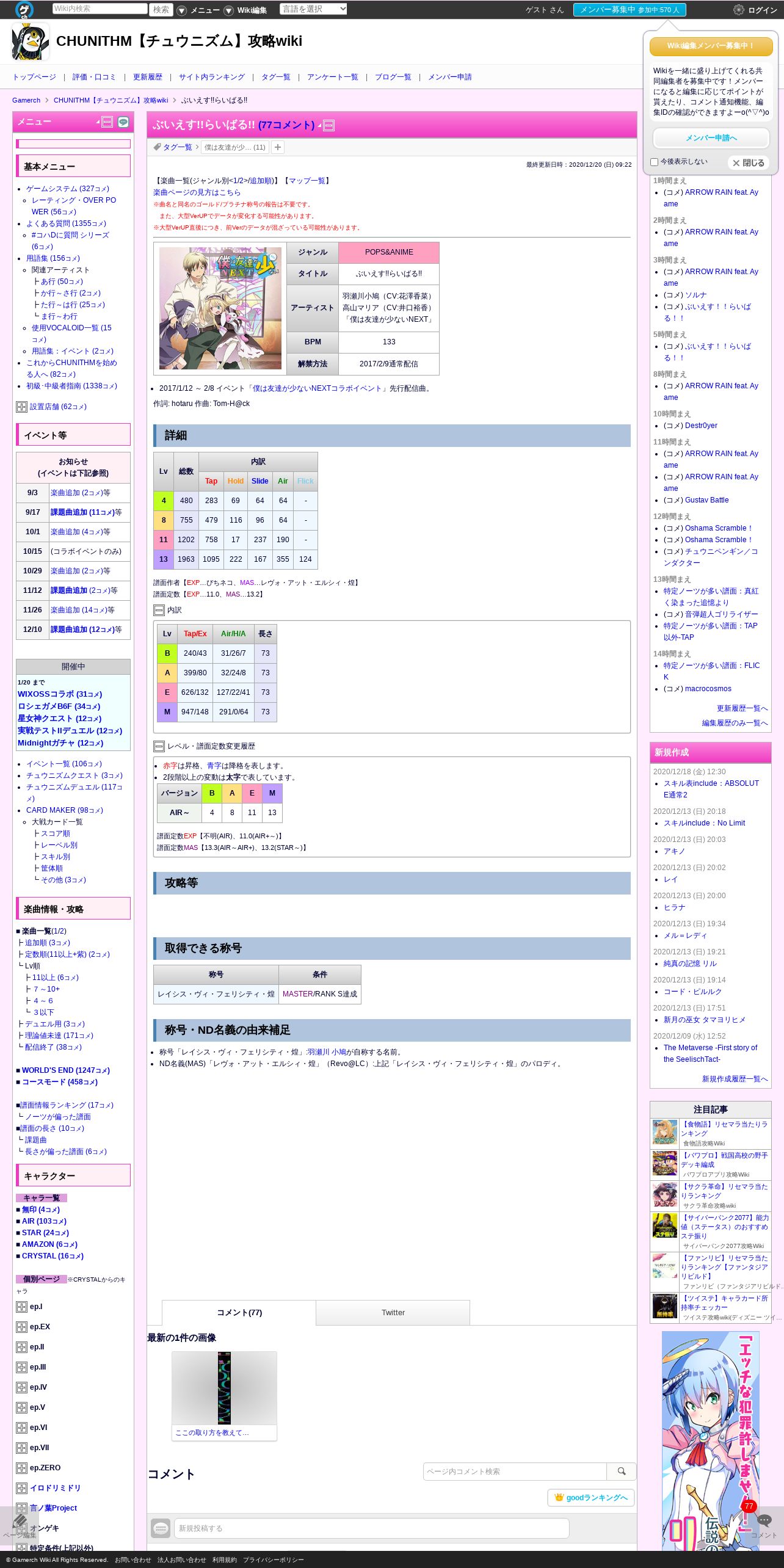Click the メンバー申請へ button in popup

[711, 138]
